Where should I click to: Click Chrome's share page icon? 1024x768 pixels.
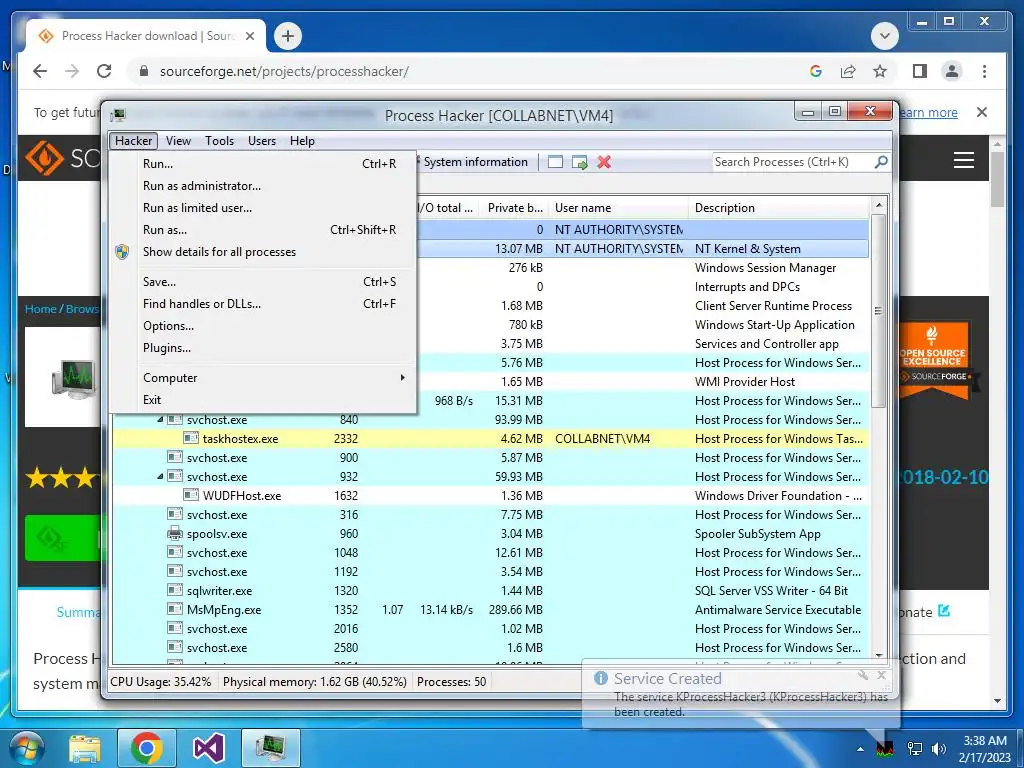tap(848, 71)
